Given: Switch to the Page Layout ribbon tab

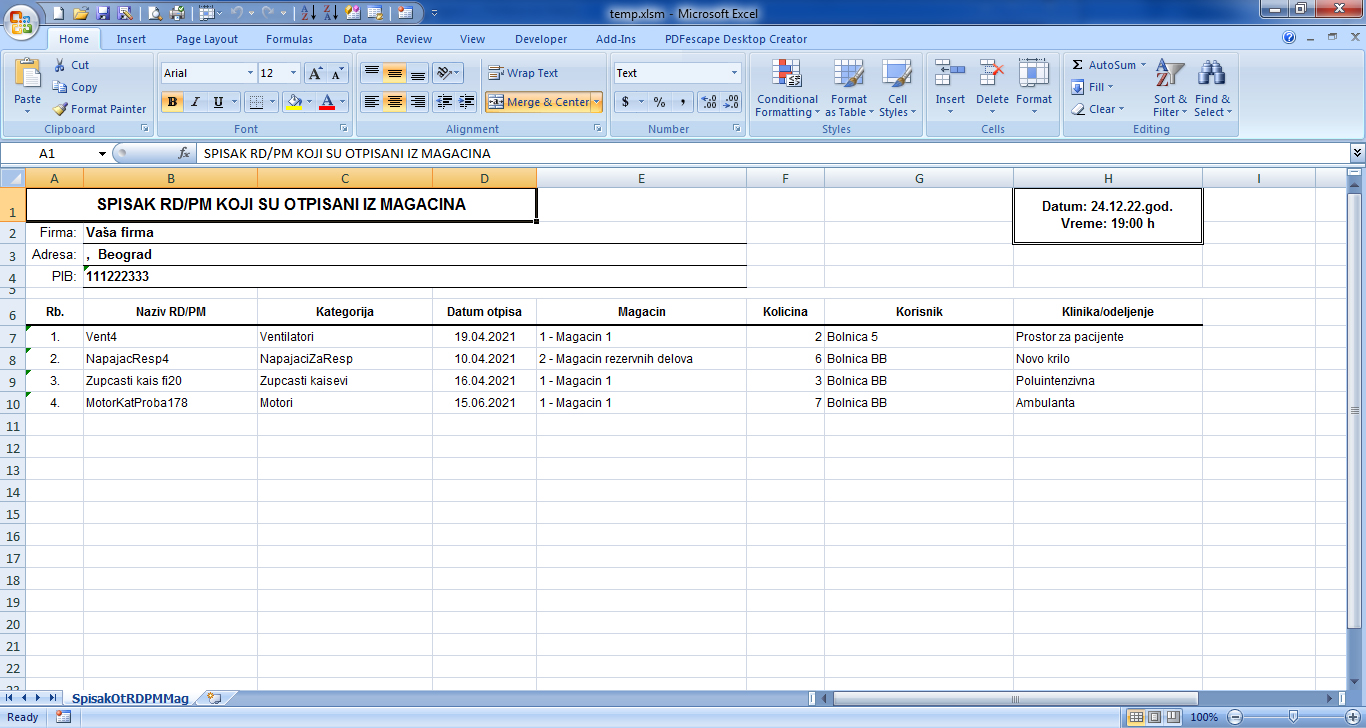Looking at the screenshot, I should [207, 39].
